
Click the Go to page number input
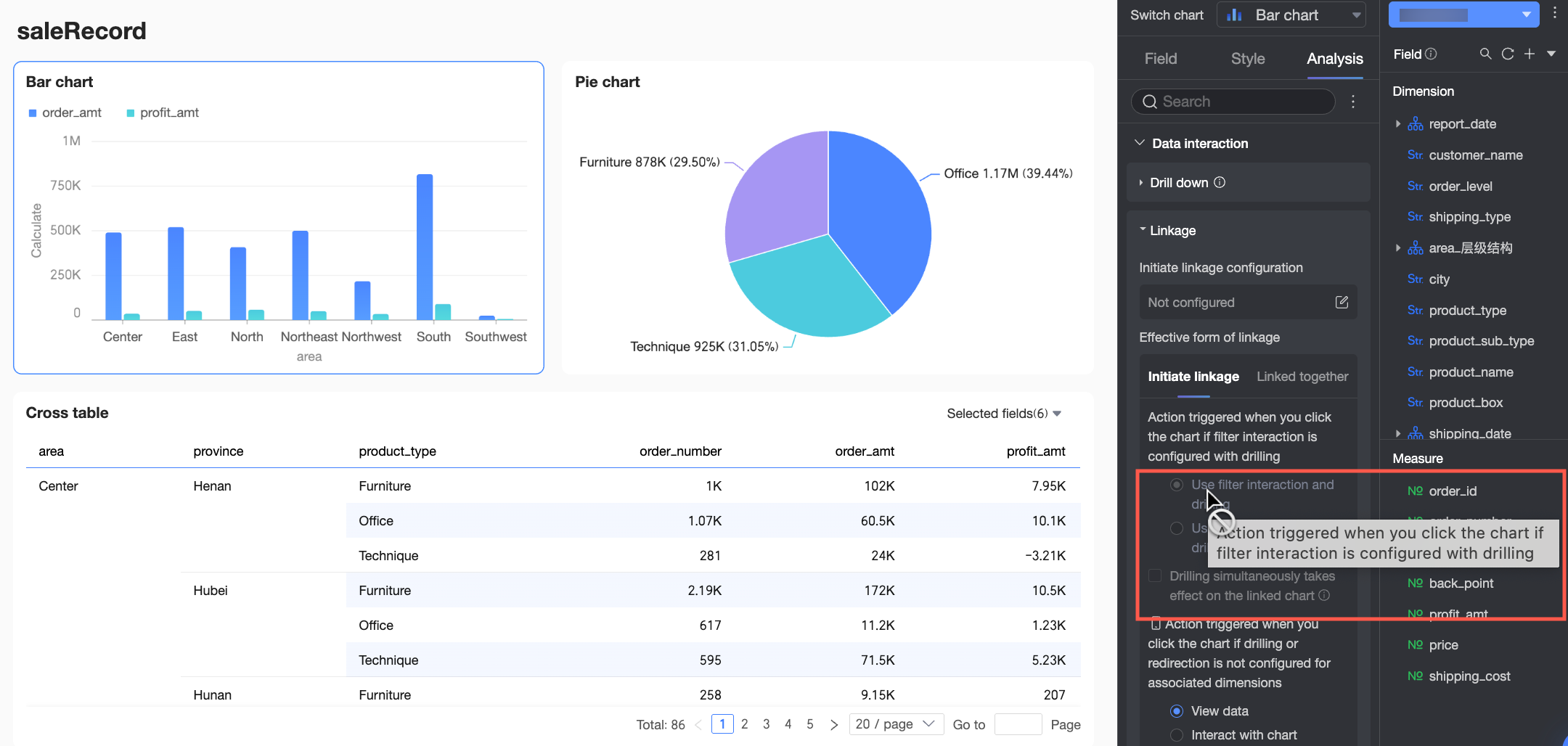(x=1018, y=724)
